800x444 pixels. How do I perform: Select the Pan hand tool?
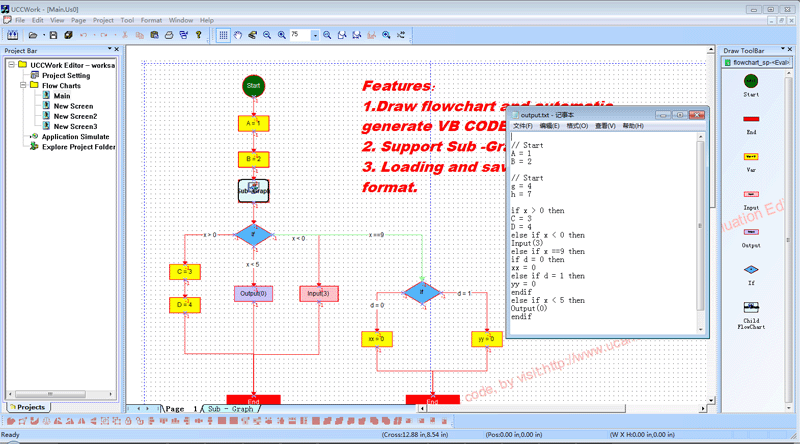point(237,35)
